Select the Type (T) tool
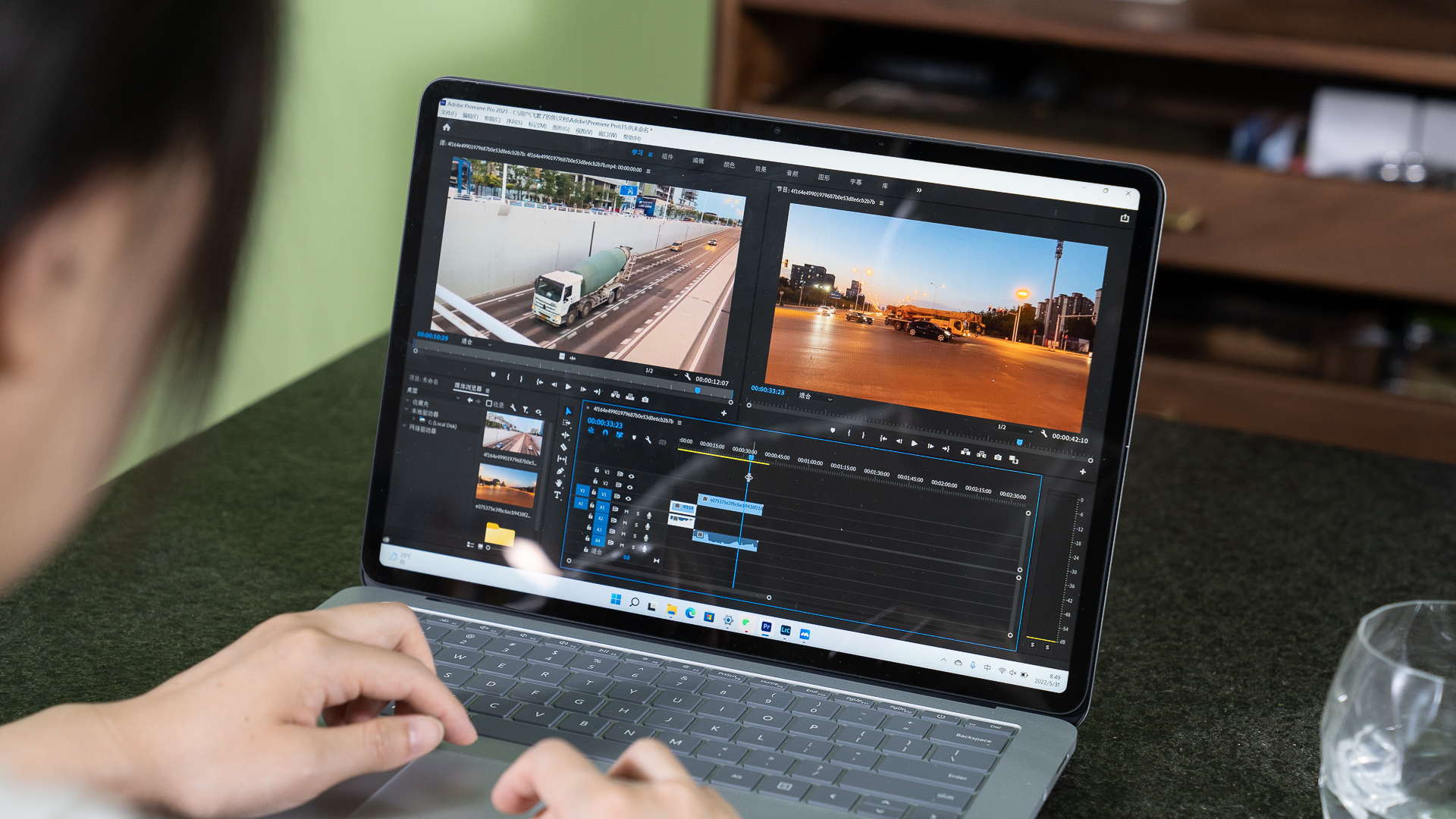1456x819 pixels. [x=557, y=495]
